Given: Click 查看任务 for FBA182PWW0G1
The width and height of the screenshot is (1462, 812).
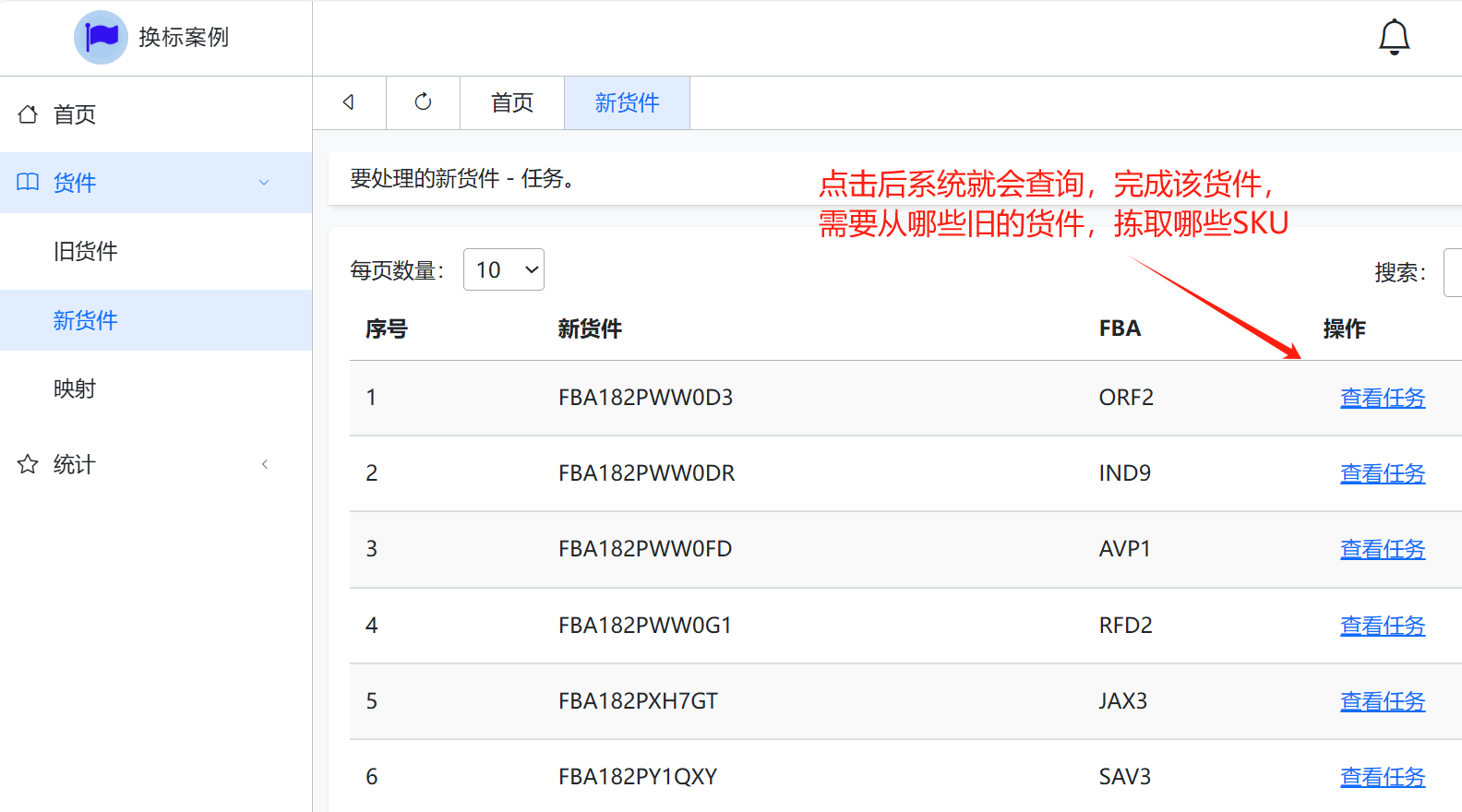Looking at the screenshot, I should click(x=1383, y=626).
